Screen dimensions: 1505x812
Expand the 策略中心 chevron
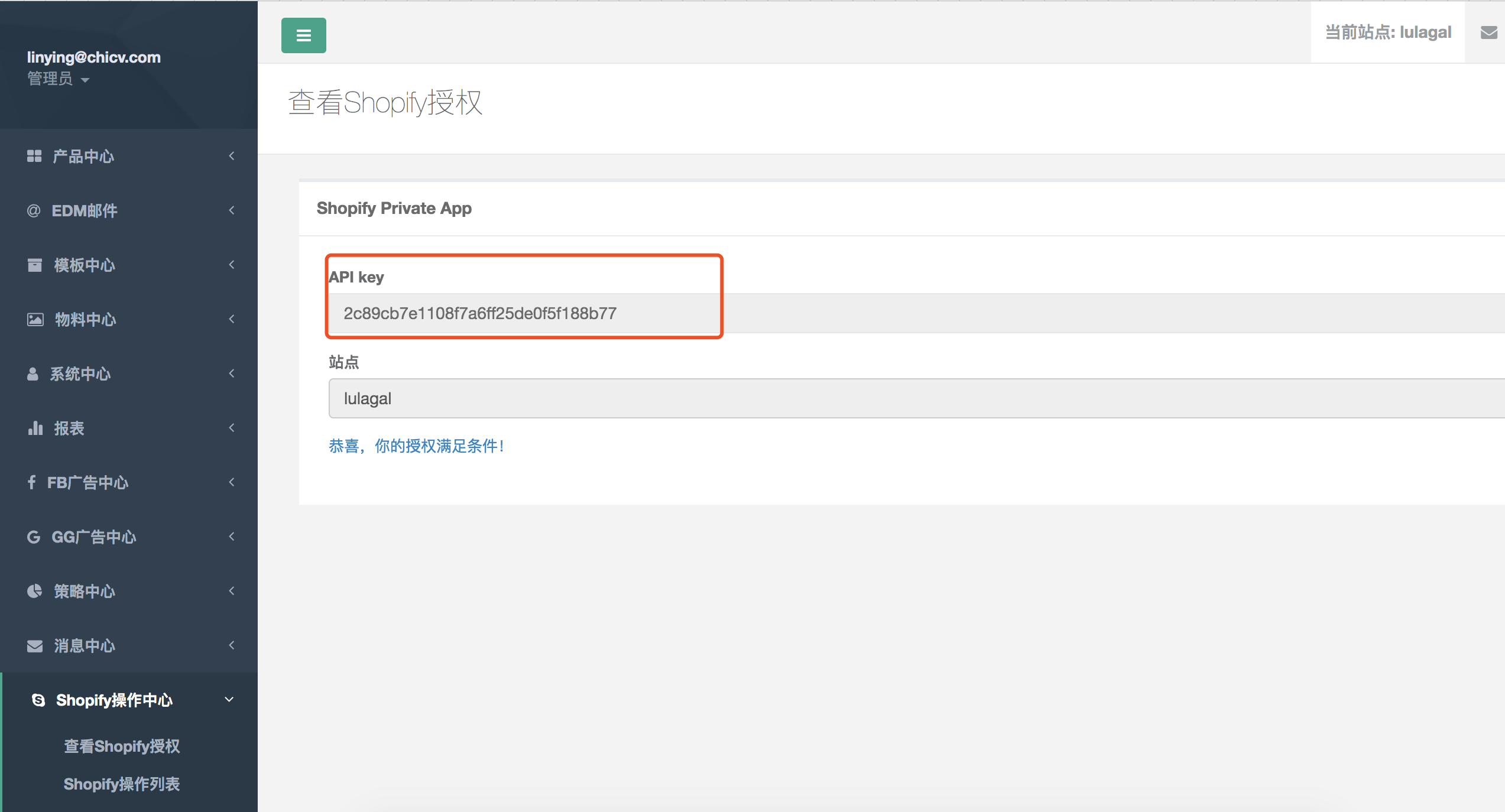point(232,591)
